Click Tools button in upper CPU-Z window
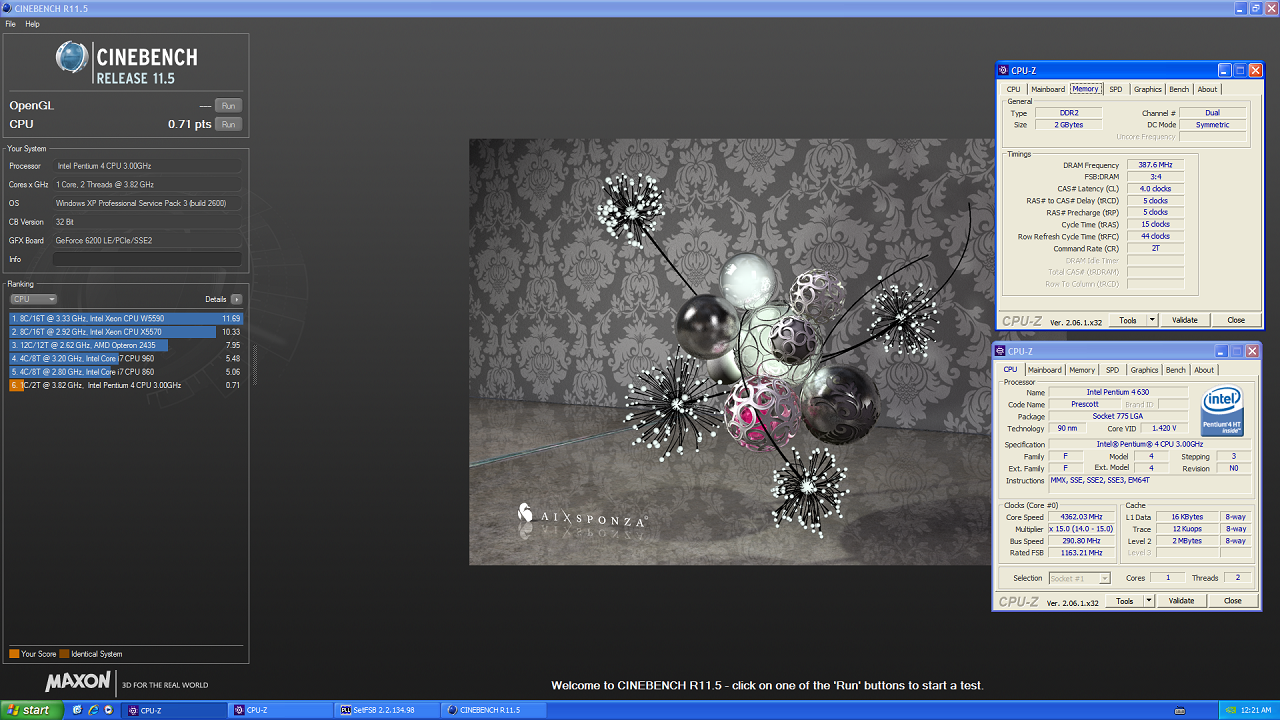The width and height of the screenshot is (1280, 720). click(1128, 320)
